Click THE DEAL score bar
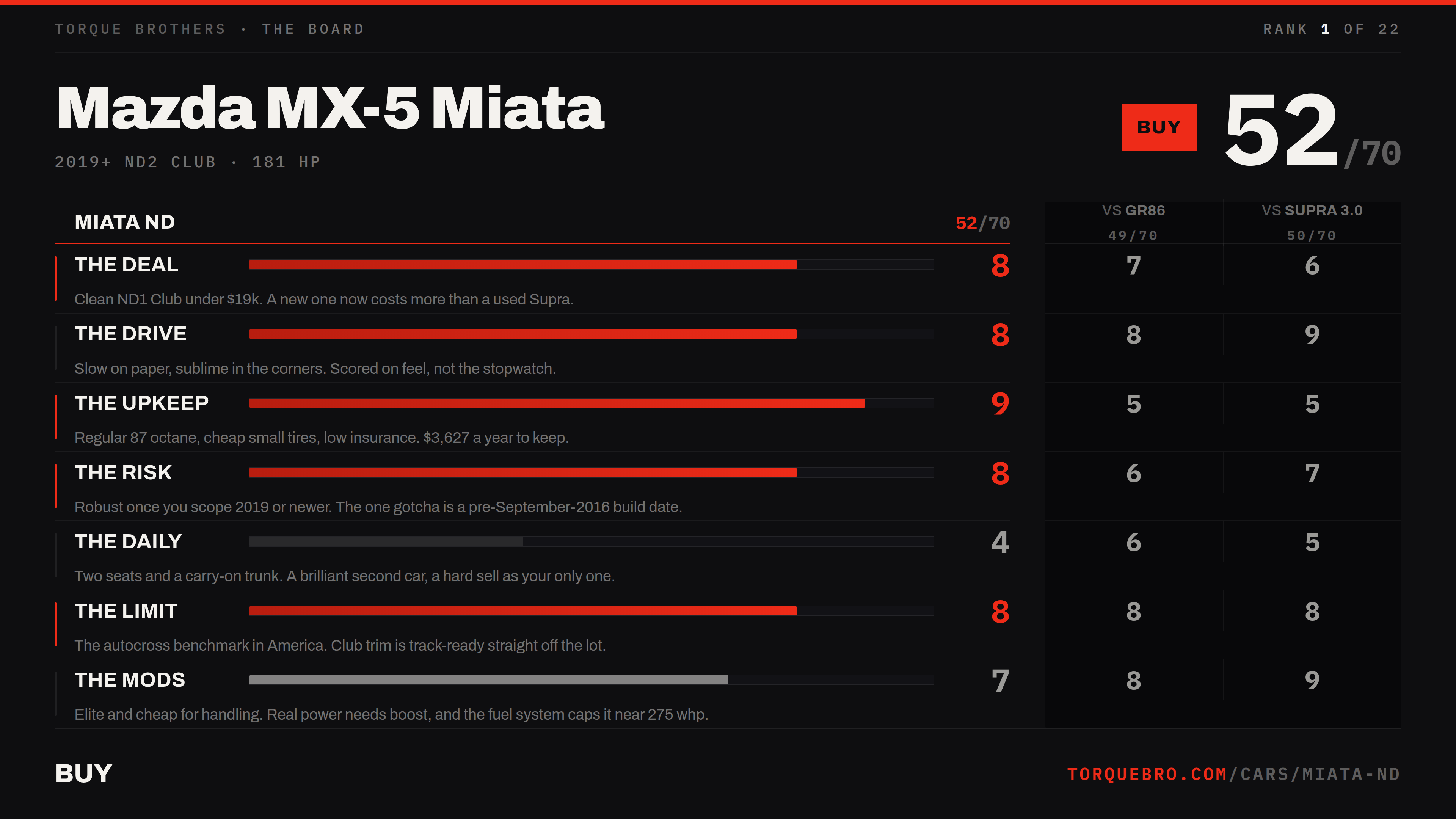The width and height of the screenshot is (1456, 819). (x=591, y=265)
